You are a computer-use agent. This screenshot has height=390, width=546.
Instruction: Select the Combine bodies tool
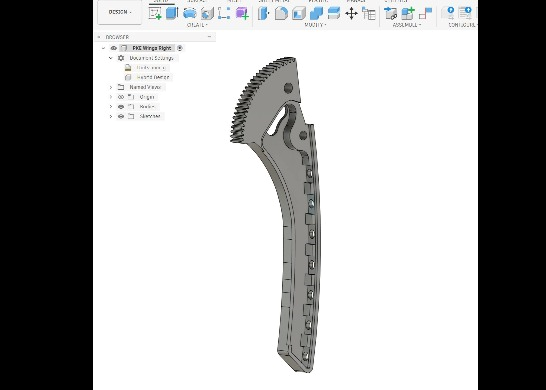pyautogui.click(x=316, y=13)
